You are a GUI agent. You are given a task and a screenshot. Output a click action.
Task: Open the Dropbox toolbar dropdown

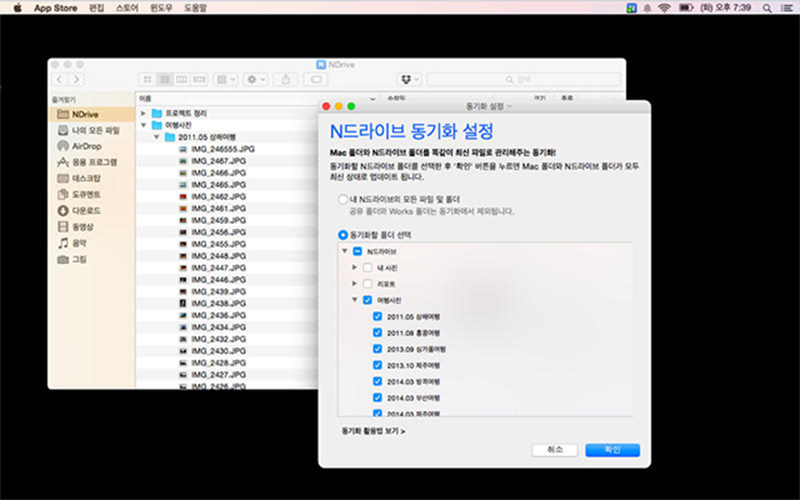click(409, 79)
